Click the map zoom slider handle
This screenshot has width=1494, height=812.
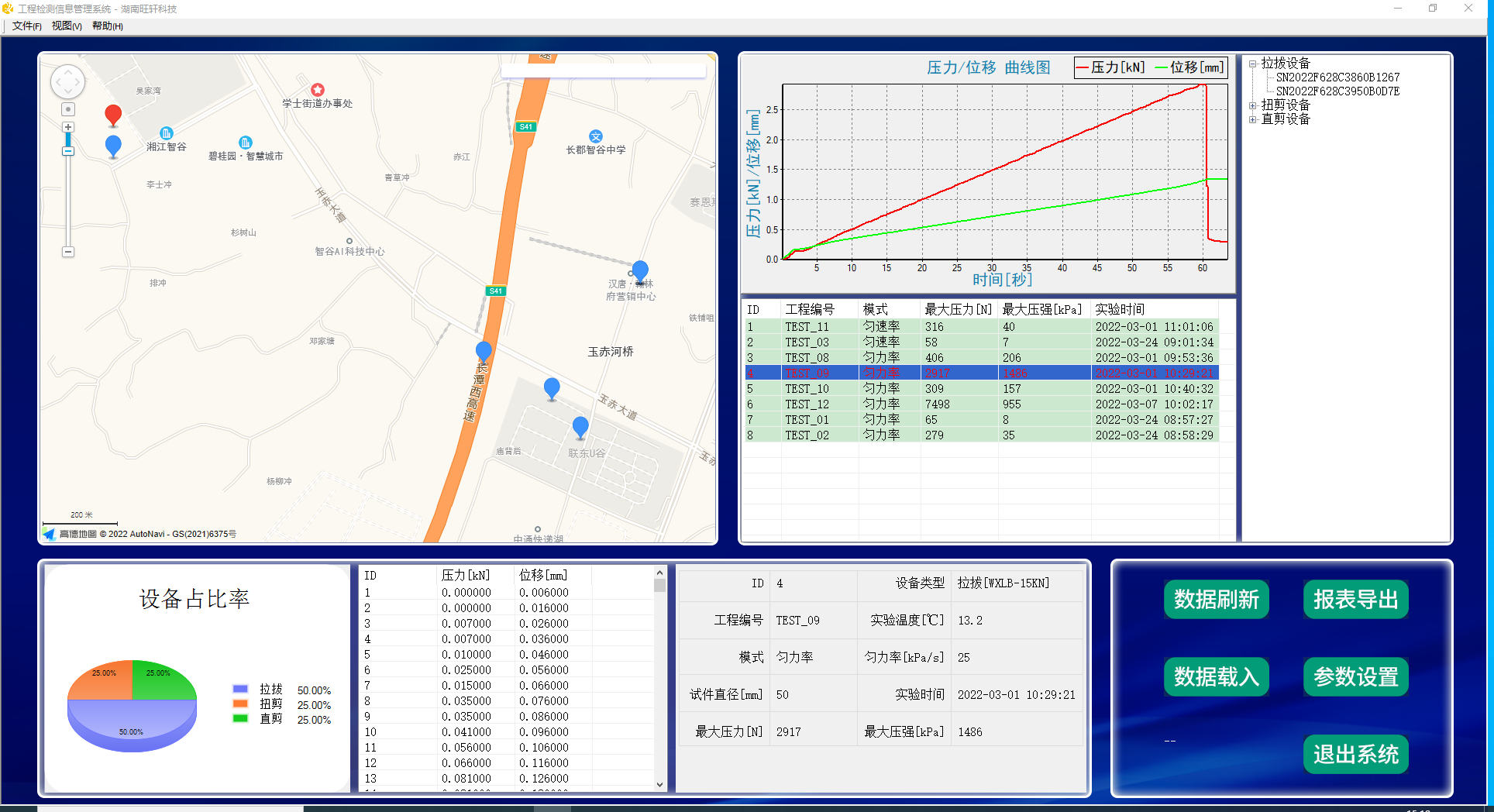click(68, 151)
